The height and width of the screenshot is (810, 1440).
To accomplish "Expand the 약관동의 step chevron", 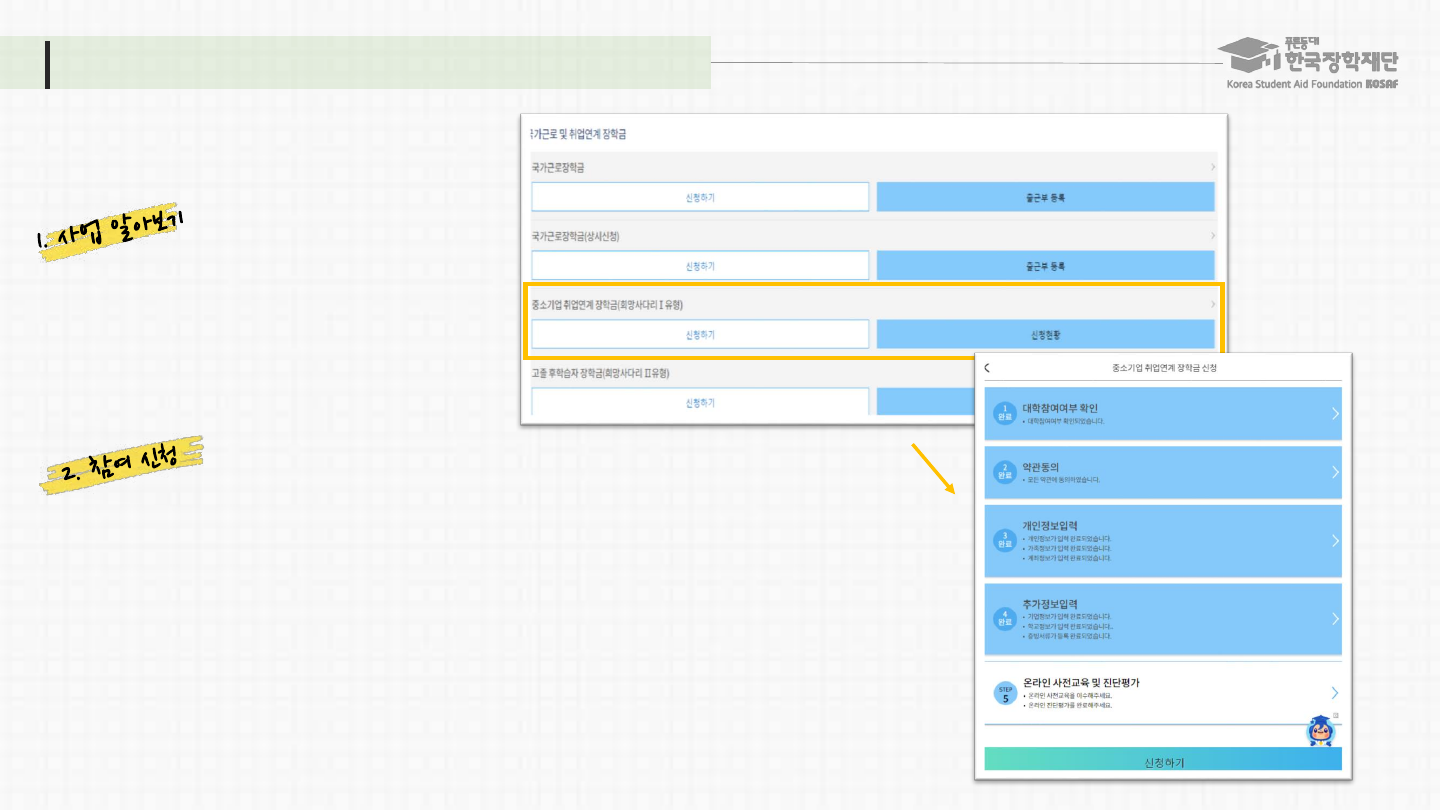I will 1335,473.
